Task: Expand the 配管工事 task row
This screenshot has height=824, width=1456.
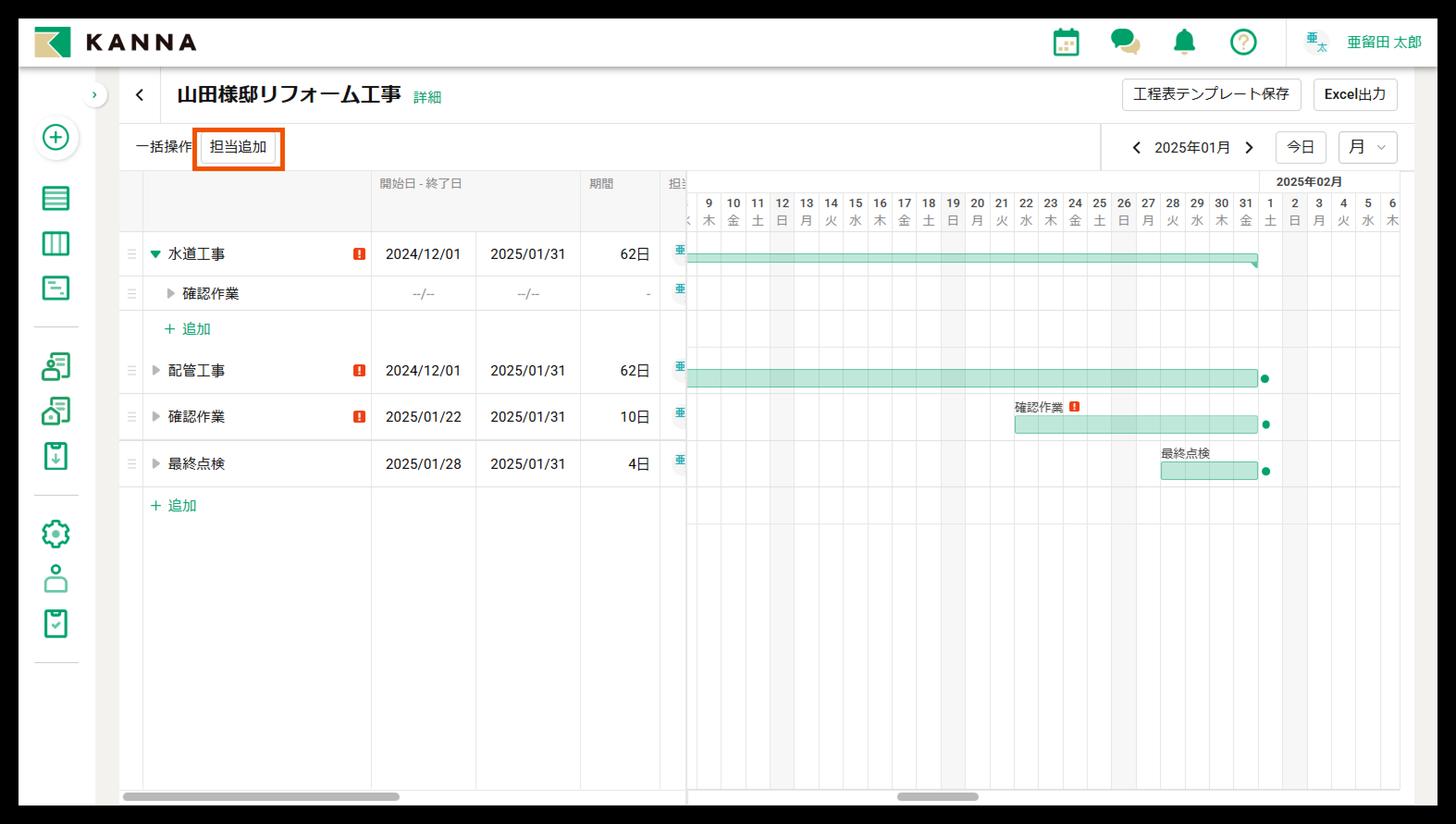Action: click(156, 371)
